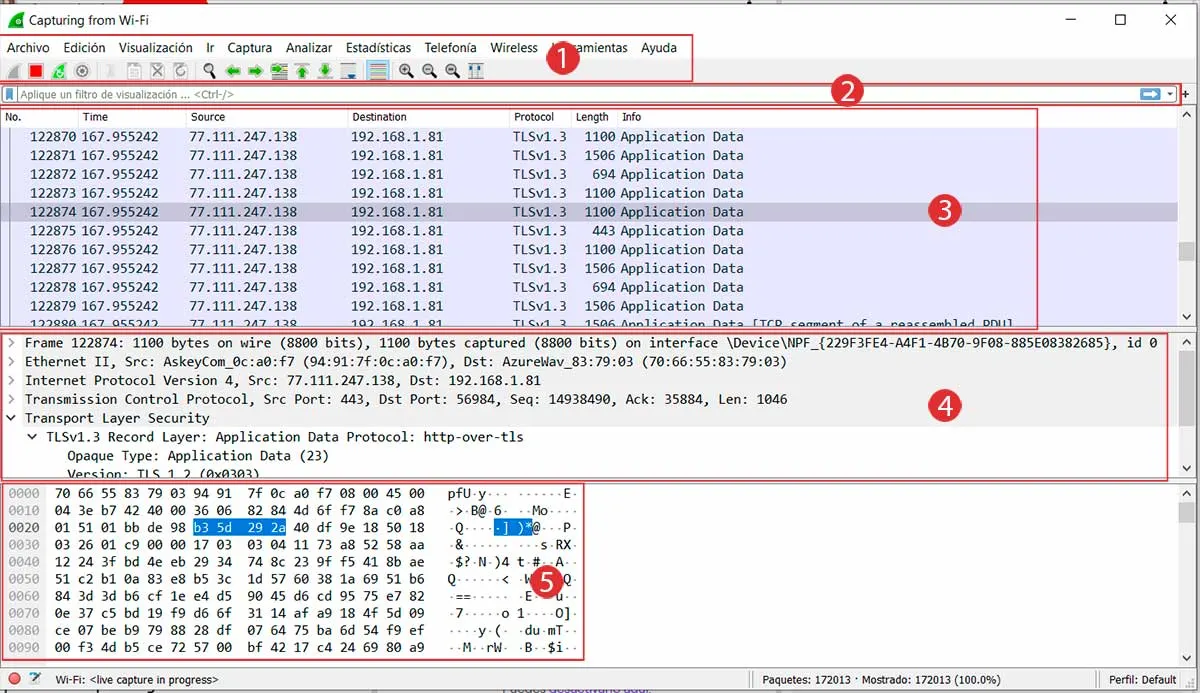Viewport: 1200px width, 693px height.
Task: Click Paquetes: 172013 status text
Action: [x=808, y=680]
